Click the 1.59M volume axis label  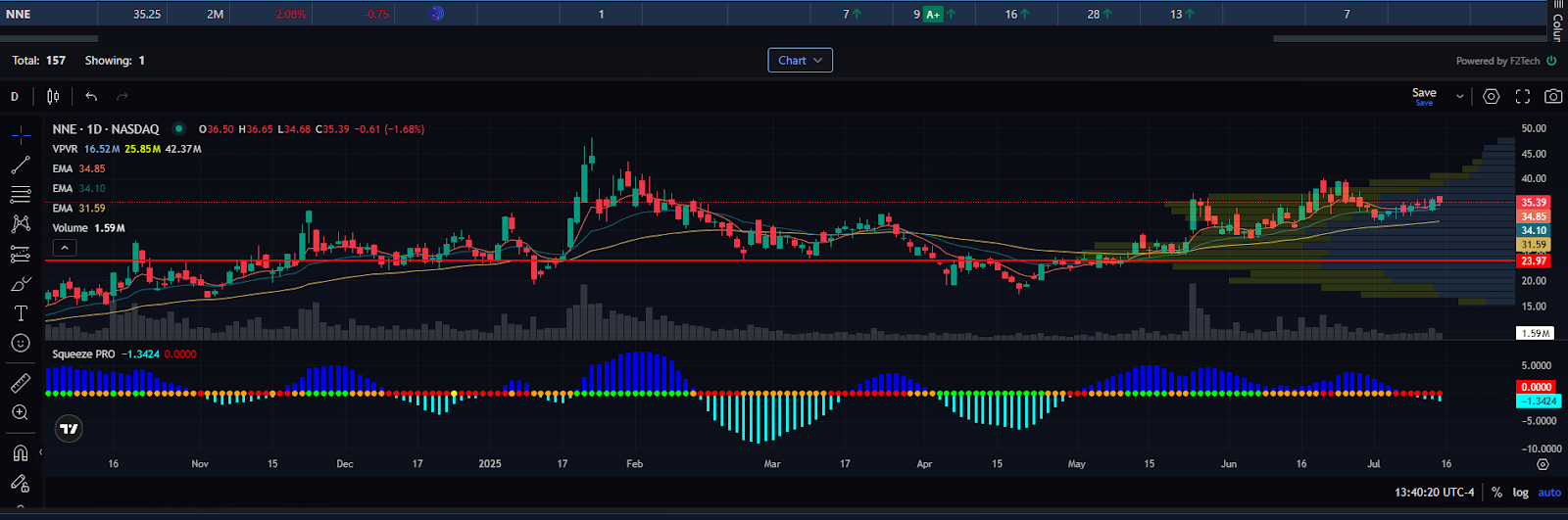pos(1535,333)
